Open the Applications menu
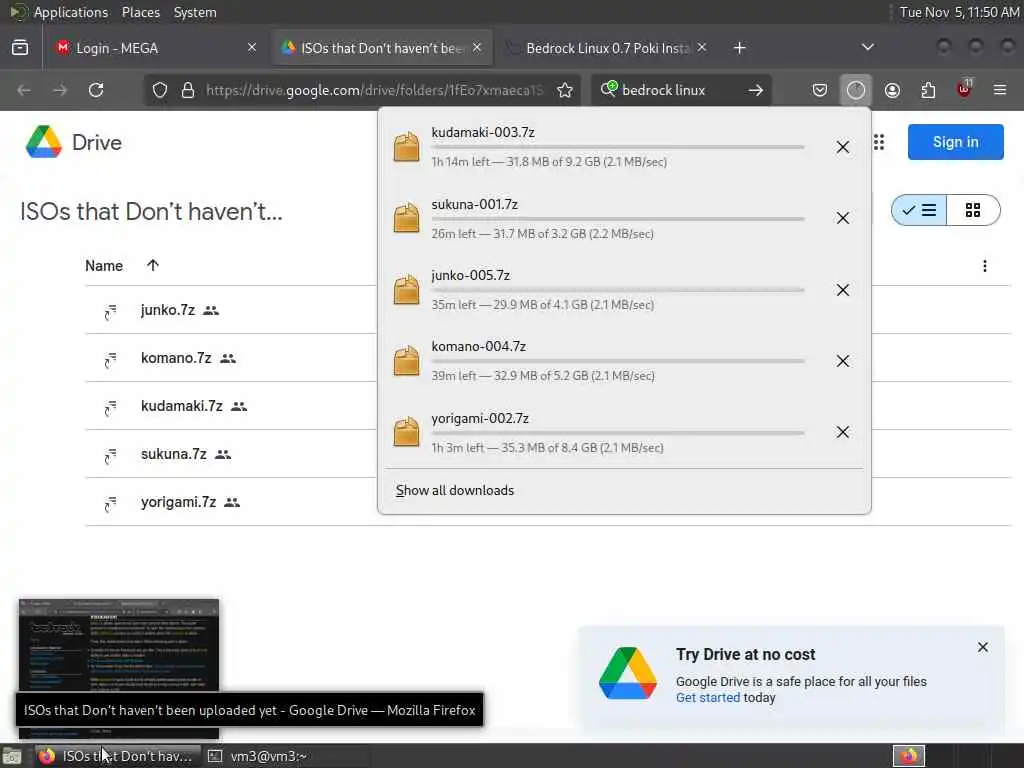The image size is (1024, 768). pos(71,12)
